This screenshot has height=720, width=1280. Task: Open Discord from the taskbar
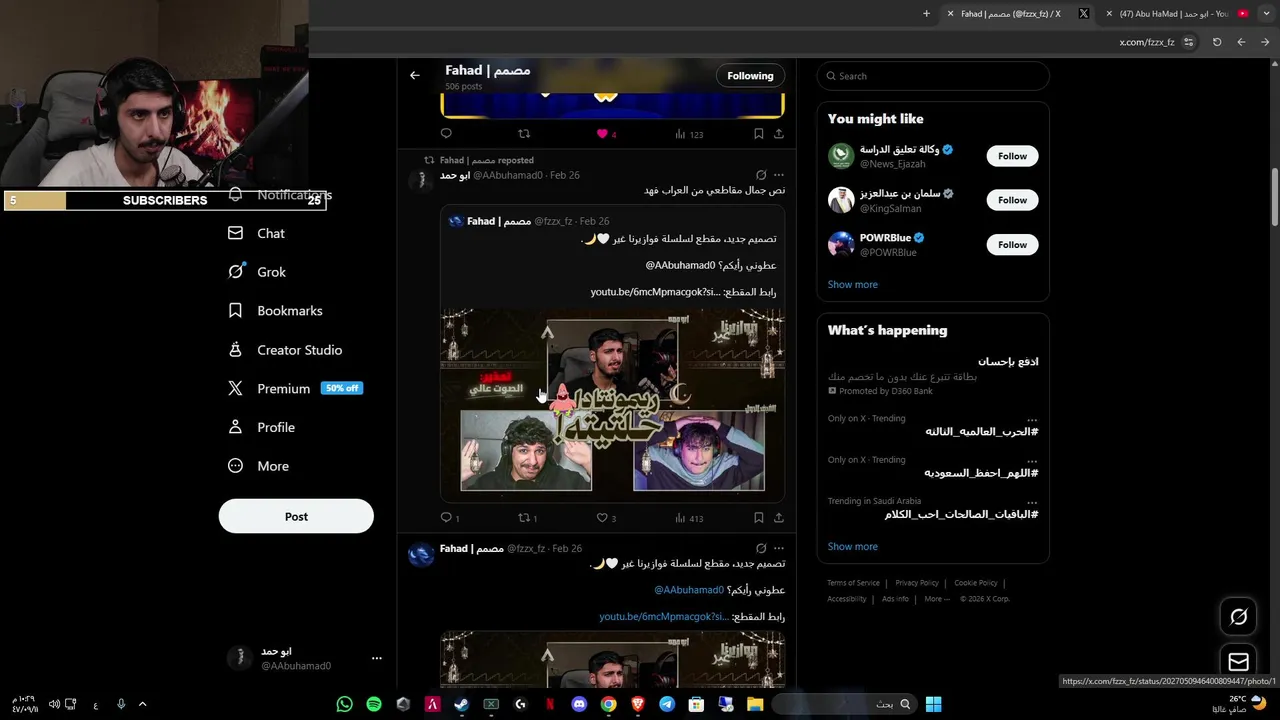click(579, 704)
